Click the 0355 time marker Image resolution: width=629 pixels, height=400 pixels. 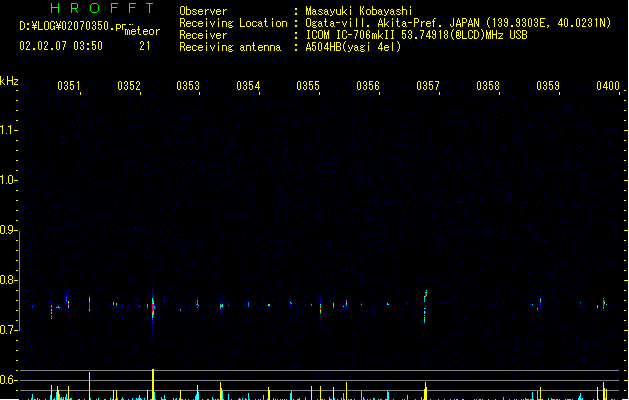tap(308, 85)
